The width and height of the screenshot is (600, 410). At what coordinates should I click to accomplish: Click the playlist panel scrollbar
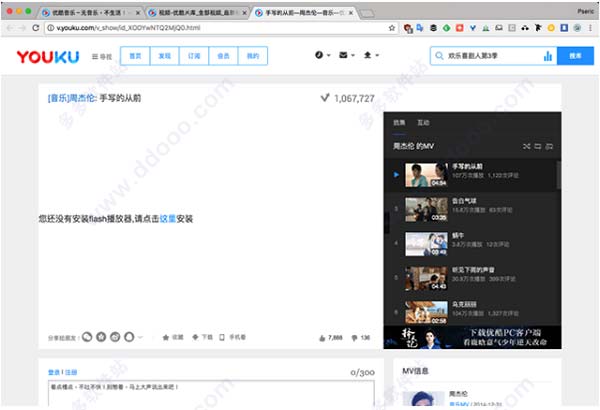559,175
